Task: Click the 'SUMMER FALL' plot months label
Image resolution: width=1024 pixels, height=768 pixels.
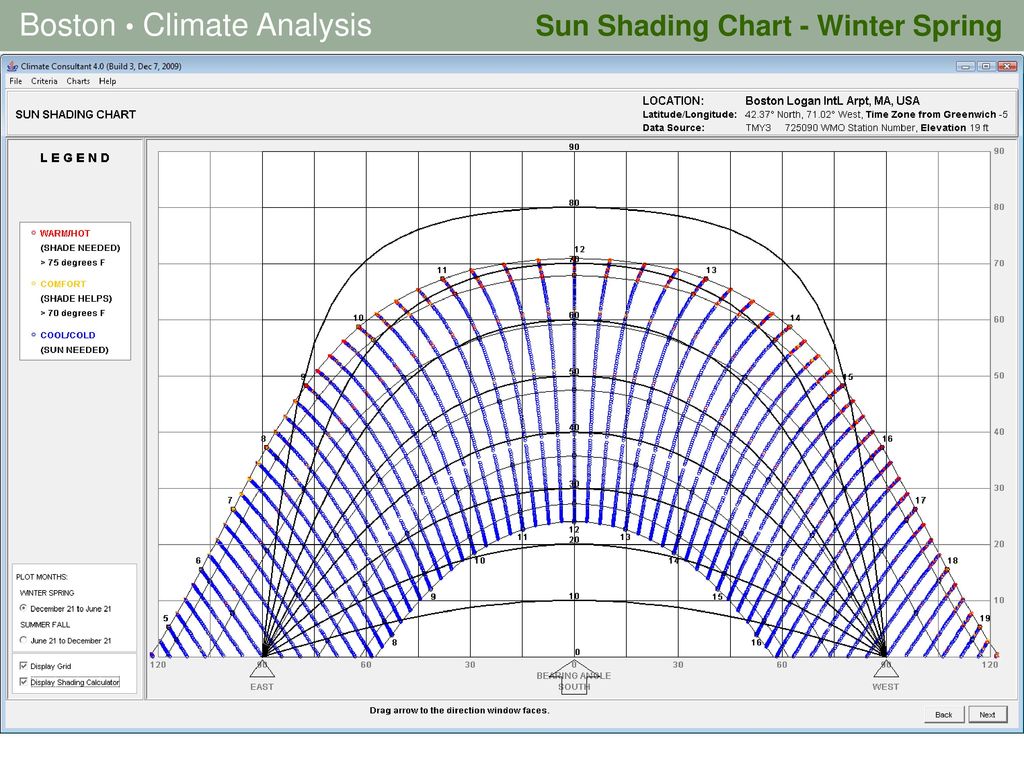Action: (44, 624)
